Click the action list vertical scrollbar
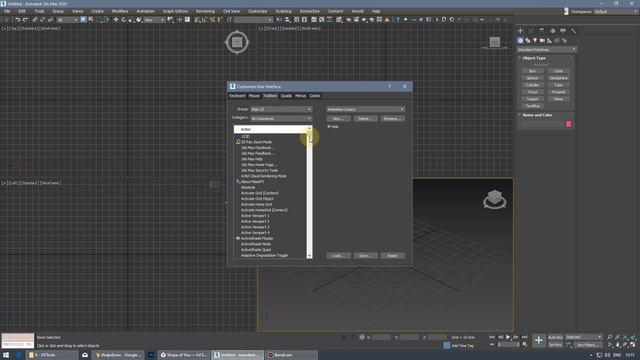The image size is (640, 360). [309, 192]
